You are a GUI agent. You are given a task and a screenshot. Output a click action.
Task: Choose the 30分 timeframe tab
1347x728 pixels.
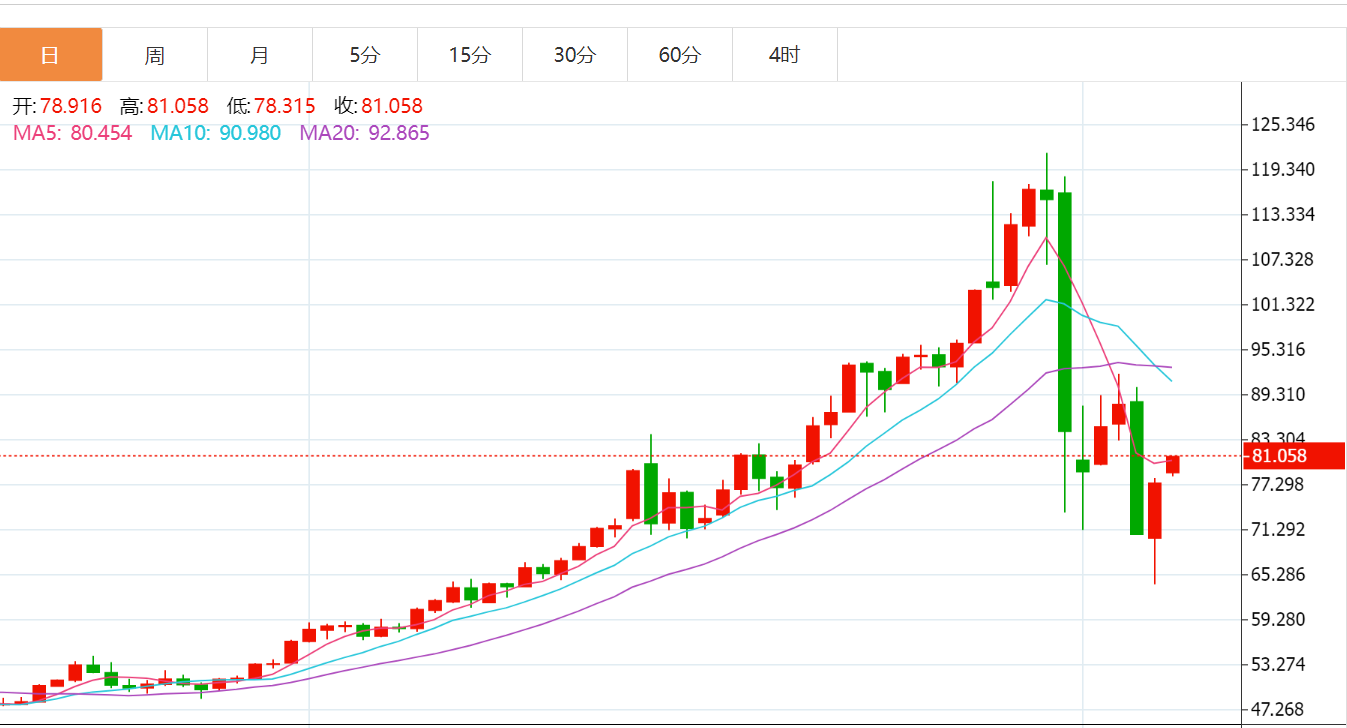[x=575, y=55]
